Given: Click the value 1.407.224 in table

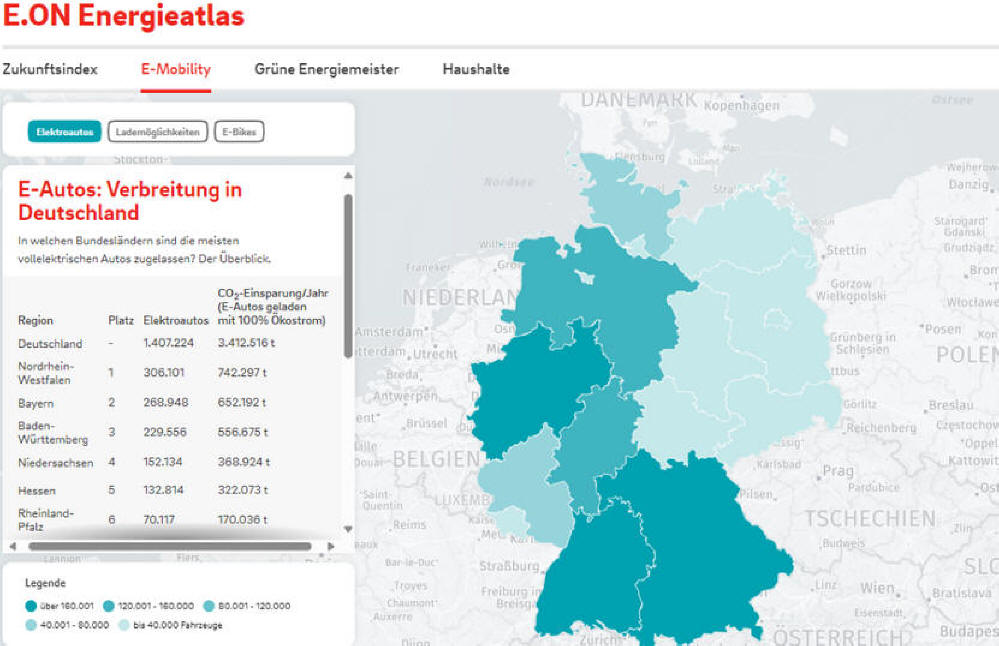Looking at the screenshot, I should pyautogui.click(x=168, y=343).
